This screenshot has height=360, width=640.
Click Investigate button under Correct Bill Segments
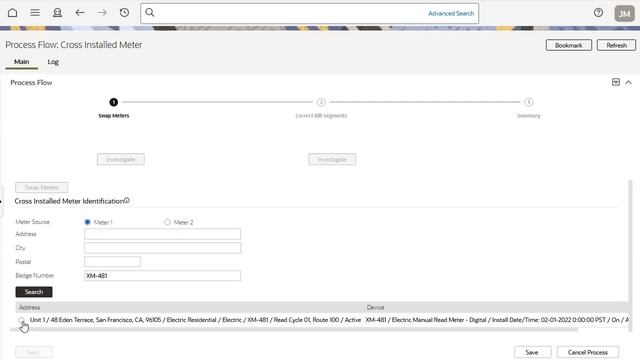click(332, 159)
